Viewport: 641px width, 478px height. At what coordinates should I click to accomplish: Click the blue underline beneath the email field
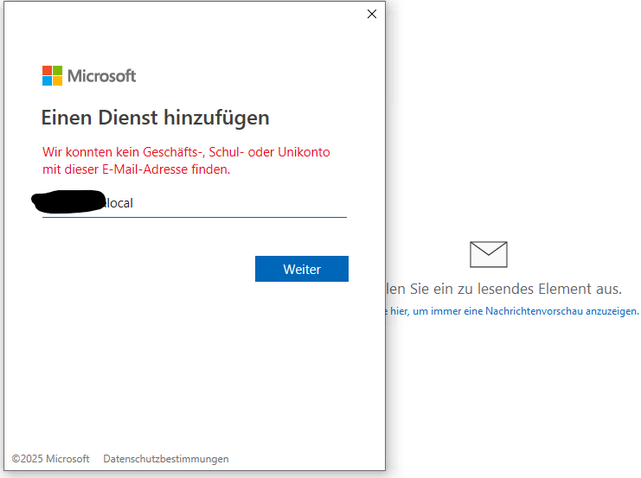[x=195, y=217]
